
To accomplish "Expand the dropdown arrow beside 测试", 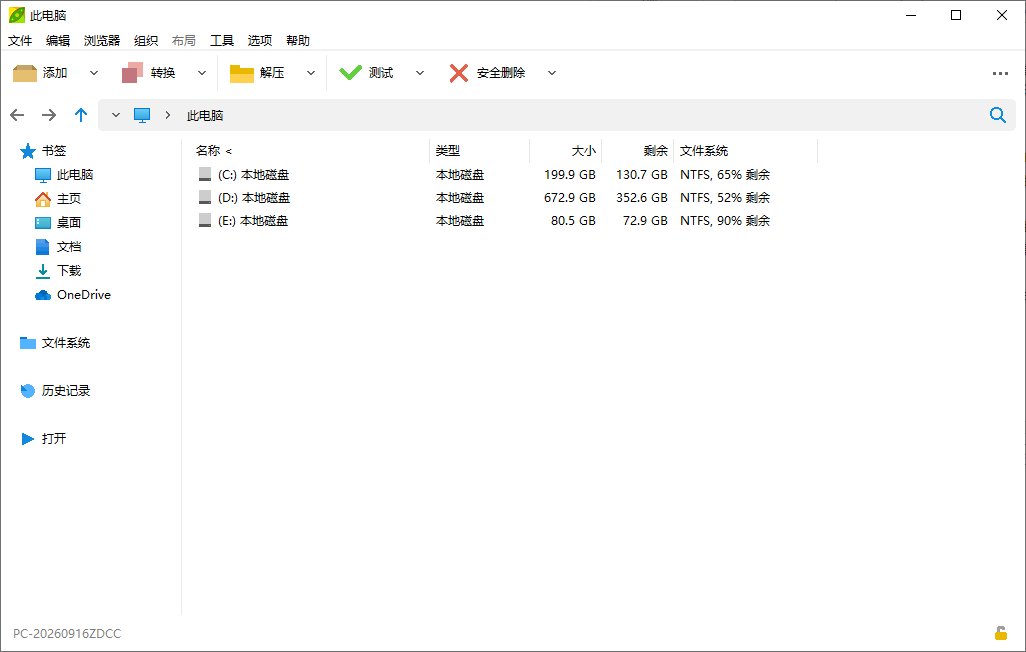I will [420, 73].
